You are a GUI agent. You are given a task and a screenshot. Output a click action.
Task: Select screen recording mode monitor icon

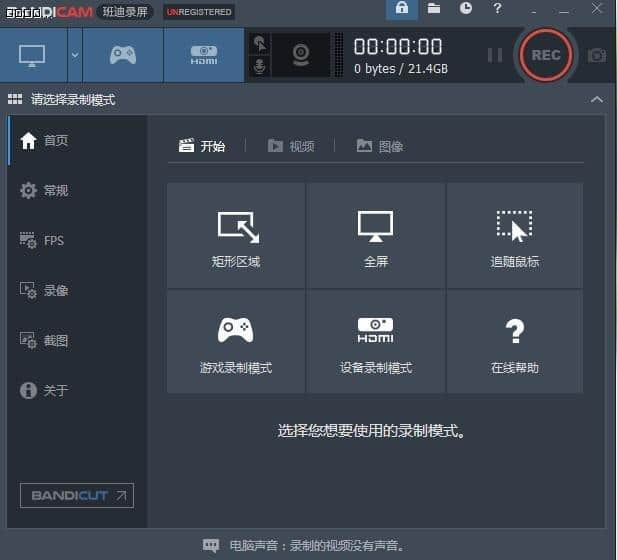[32, 55]
